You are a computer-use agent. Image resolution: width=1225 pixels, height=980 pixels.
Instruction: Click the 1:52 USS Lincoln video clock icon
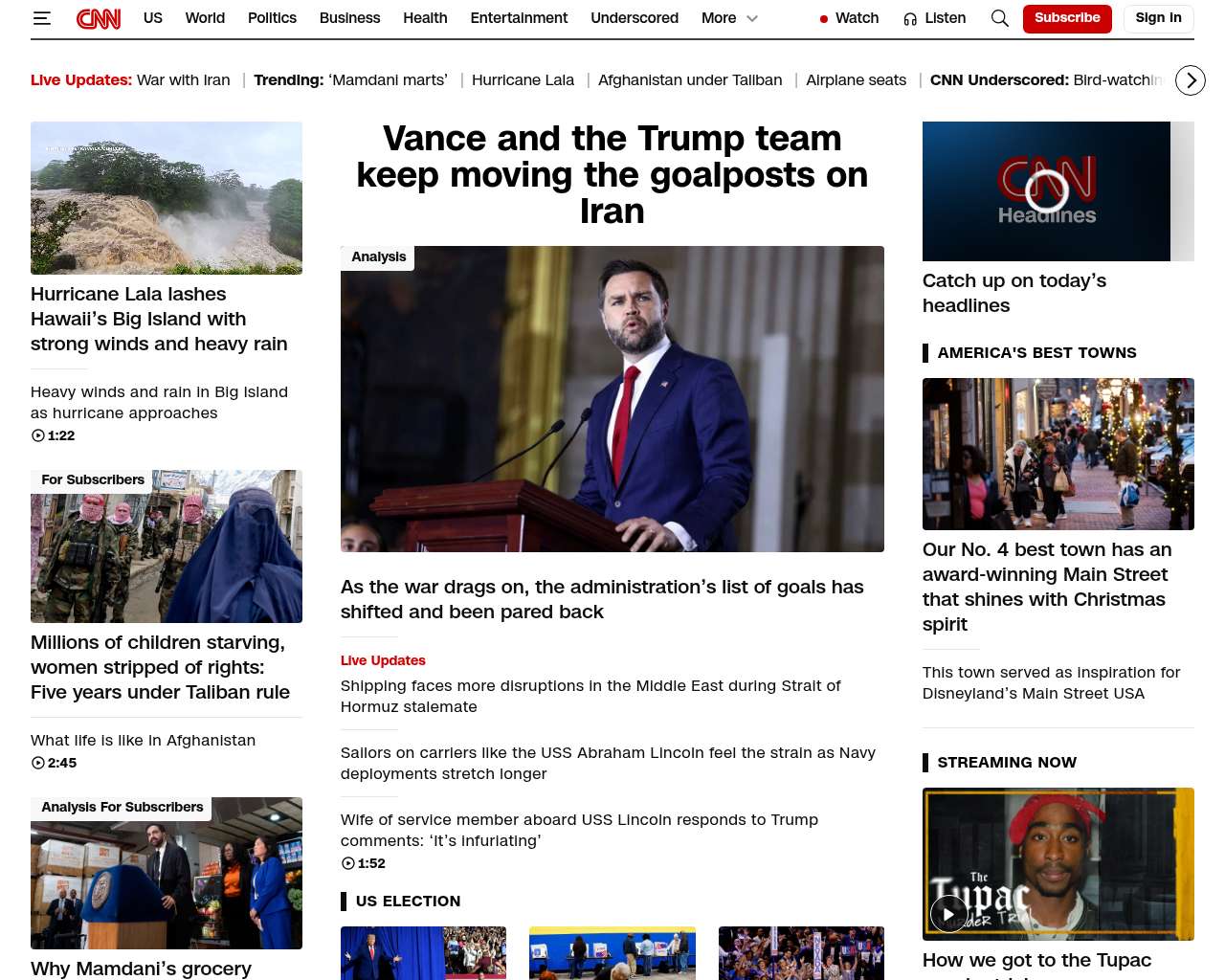pos(348,863)
